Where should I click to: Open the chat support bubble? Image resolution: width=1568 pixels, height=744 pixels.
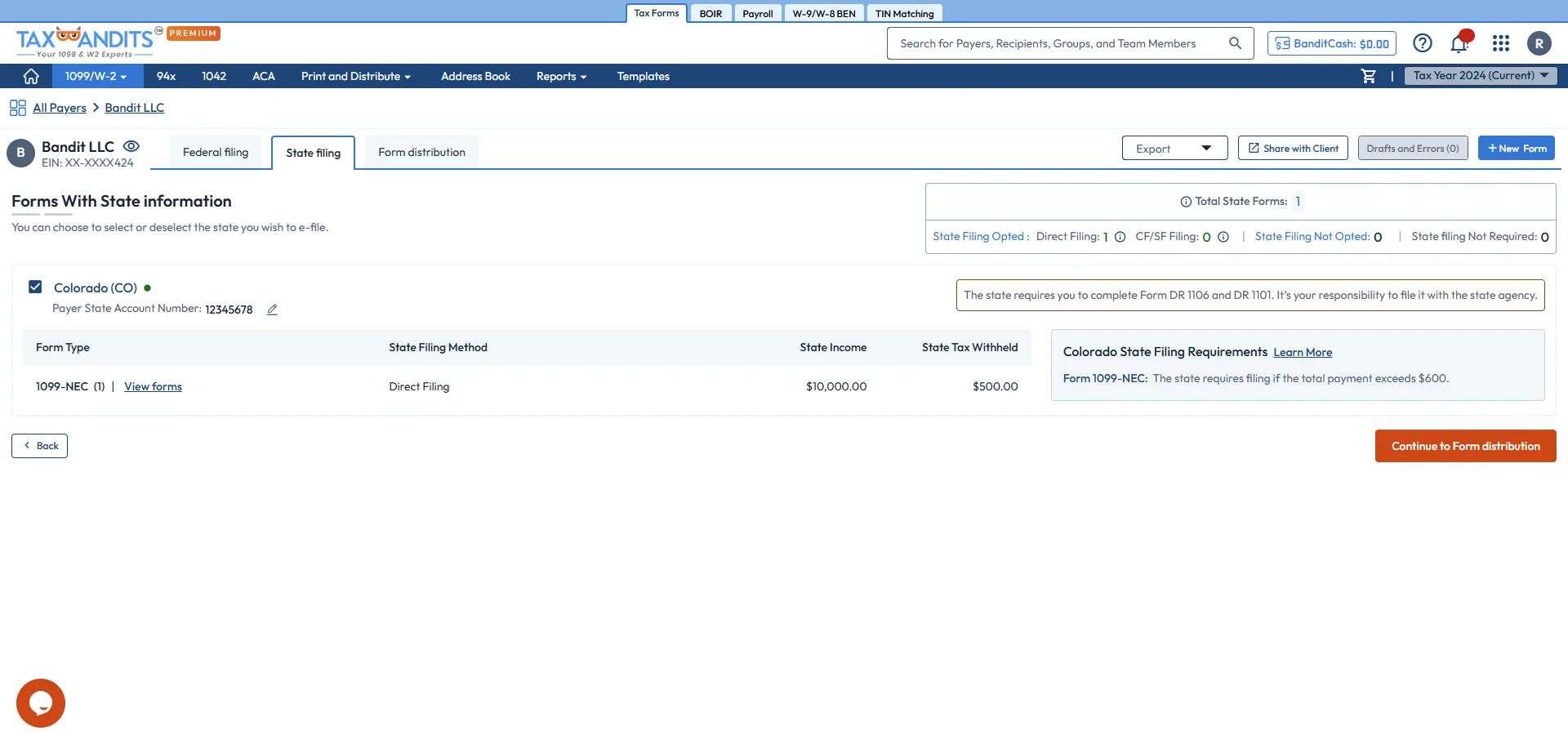(41, 702)
